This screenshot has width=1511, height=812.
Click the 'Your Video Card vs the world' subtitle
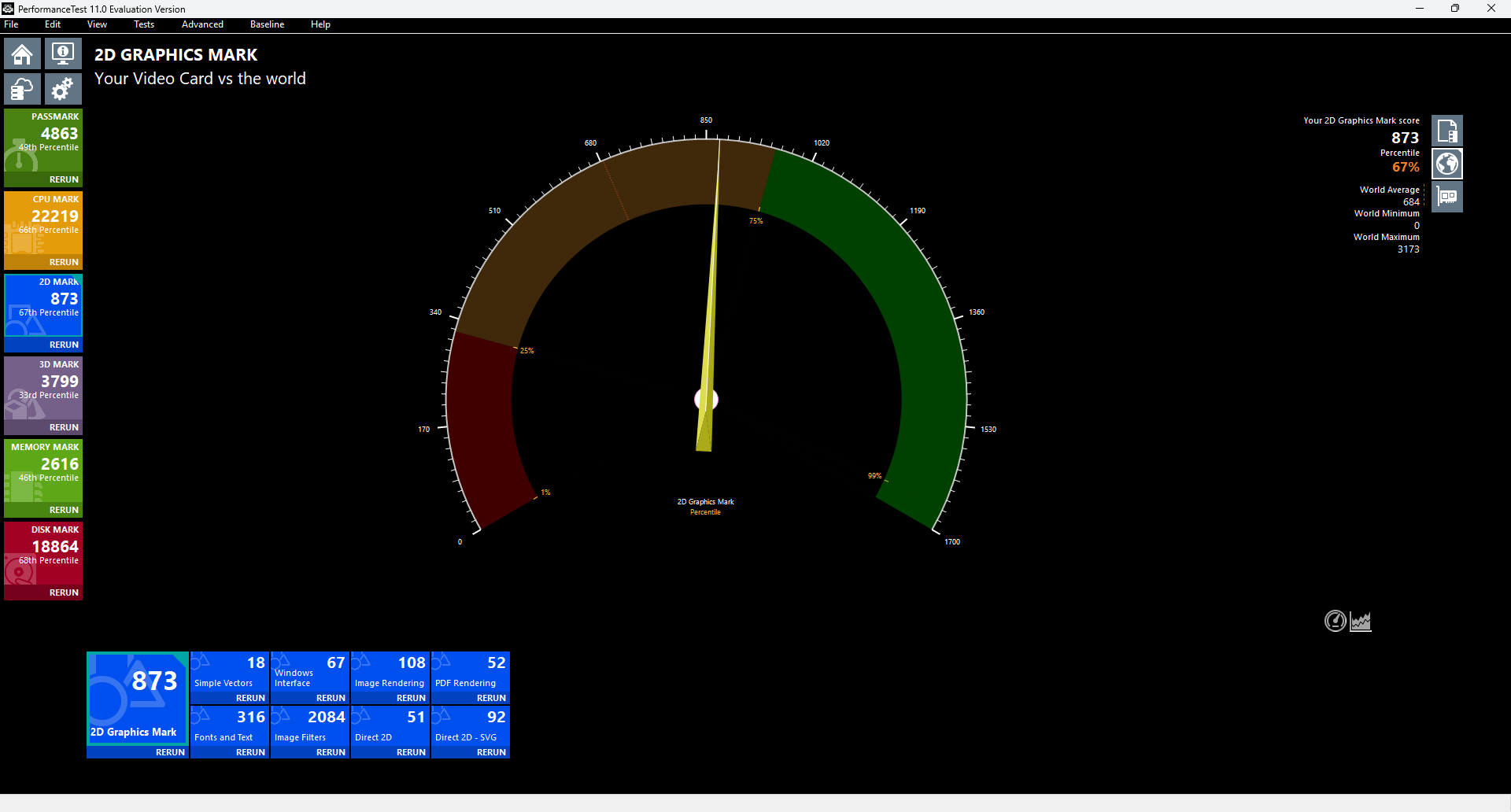[200, 79]
